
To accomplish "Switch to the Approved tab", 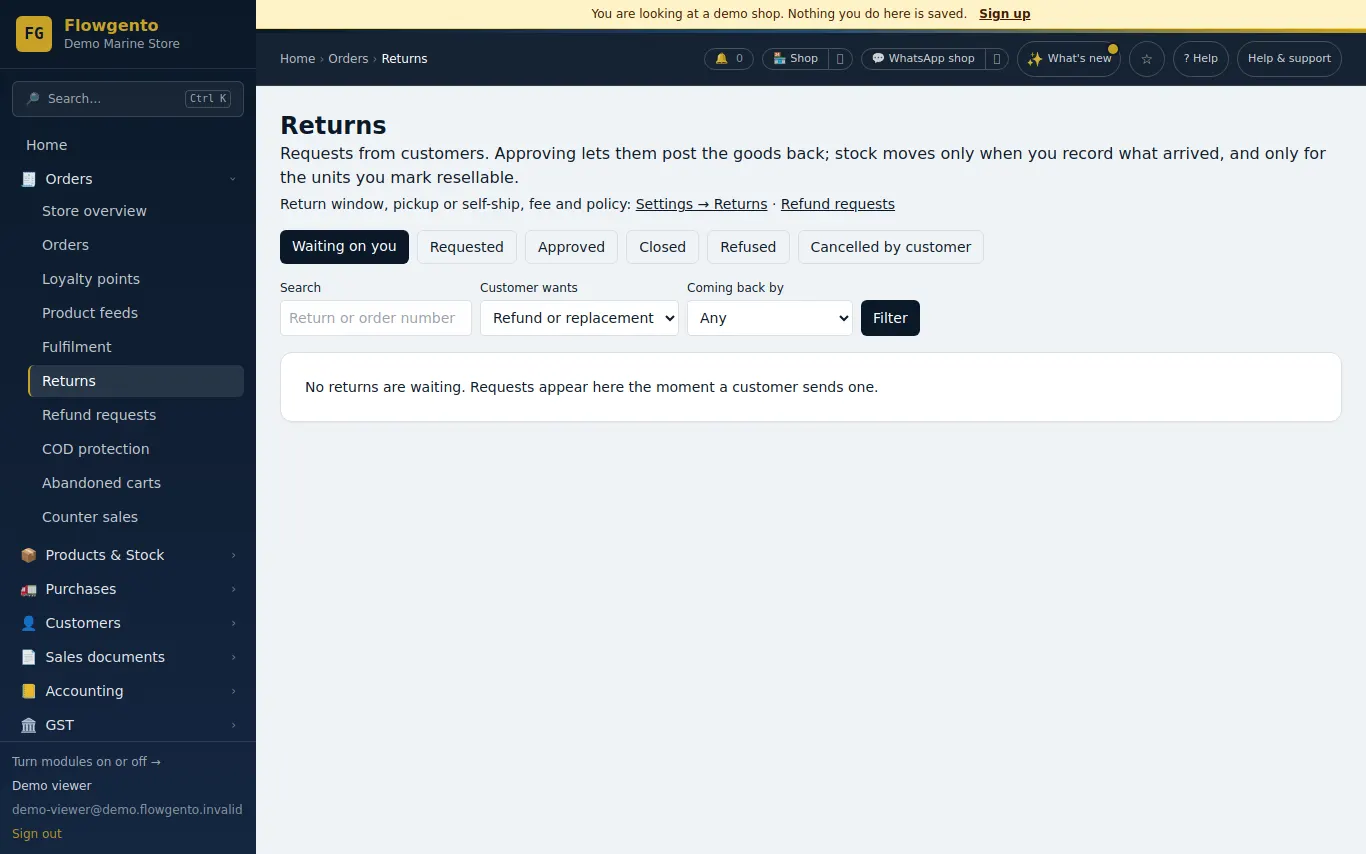I will click(571, 247).
